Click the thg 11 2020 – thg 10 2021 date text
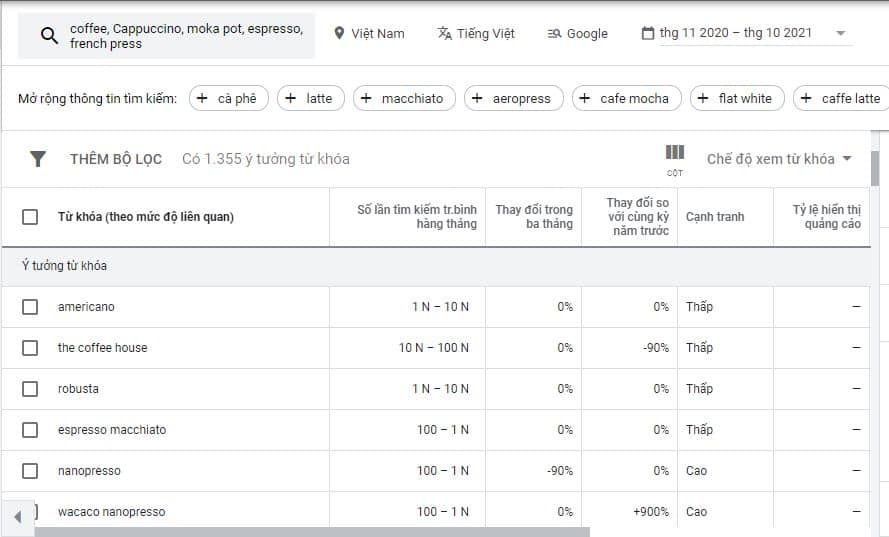Image resolution: width=889 pixels, height=537 pixels. tap(736, 33)
